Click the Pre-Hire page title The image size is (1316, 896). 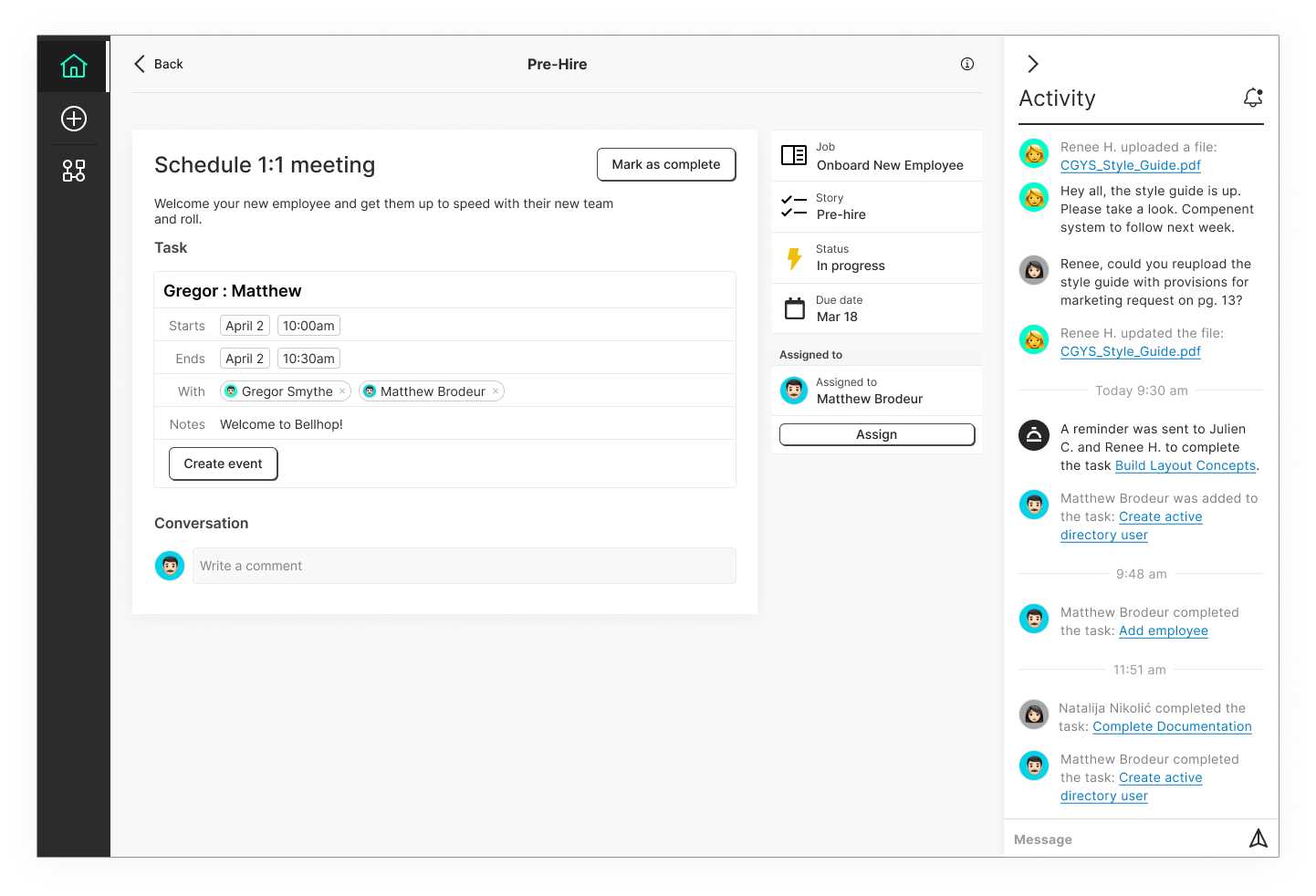(x=558, y=64)
